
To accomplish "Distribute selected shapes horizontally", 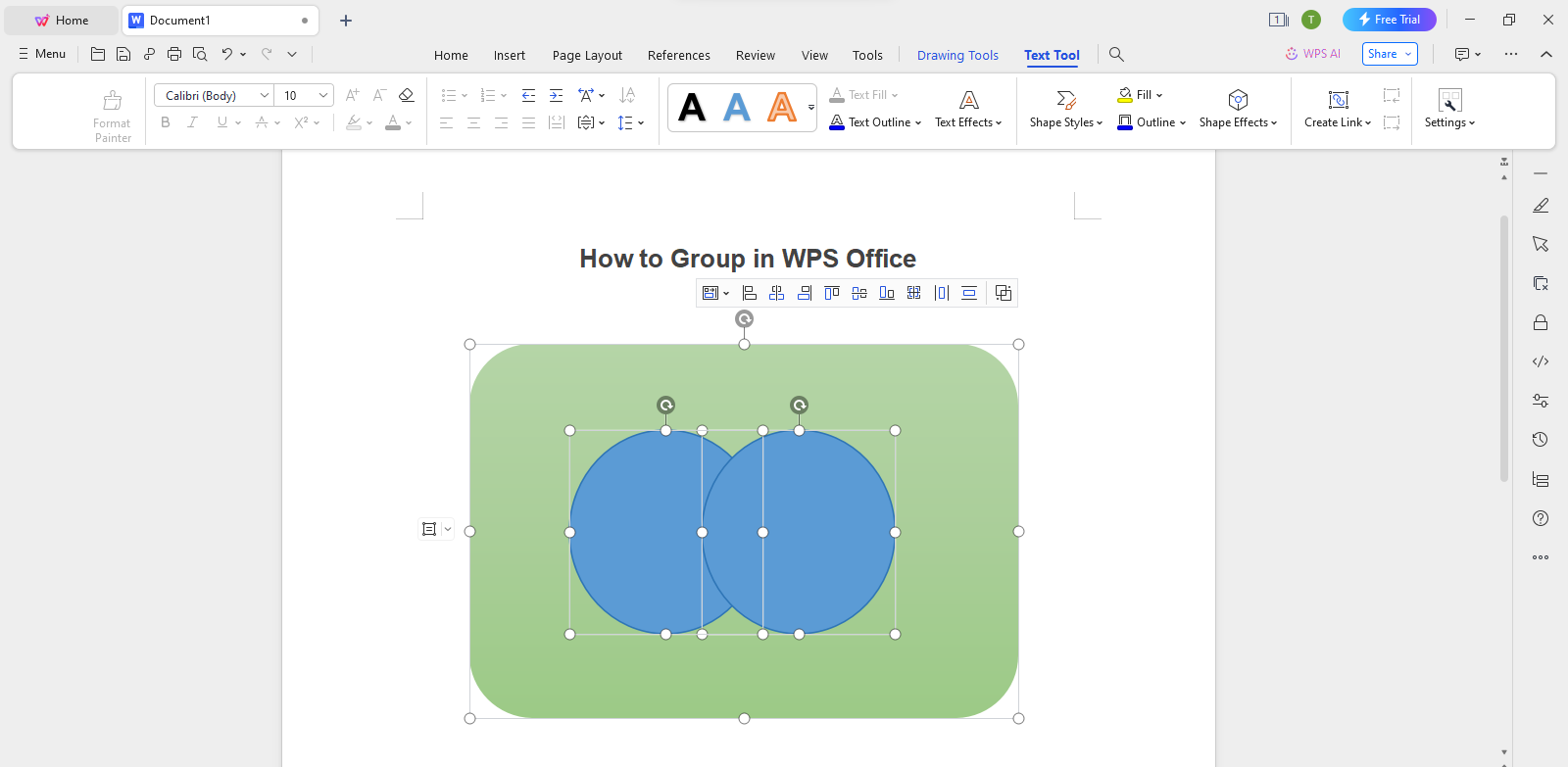I will [x=942, y=293].
